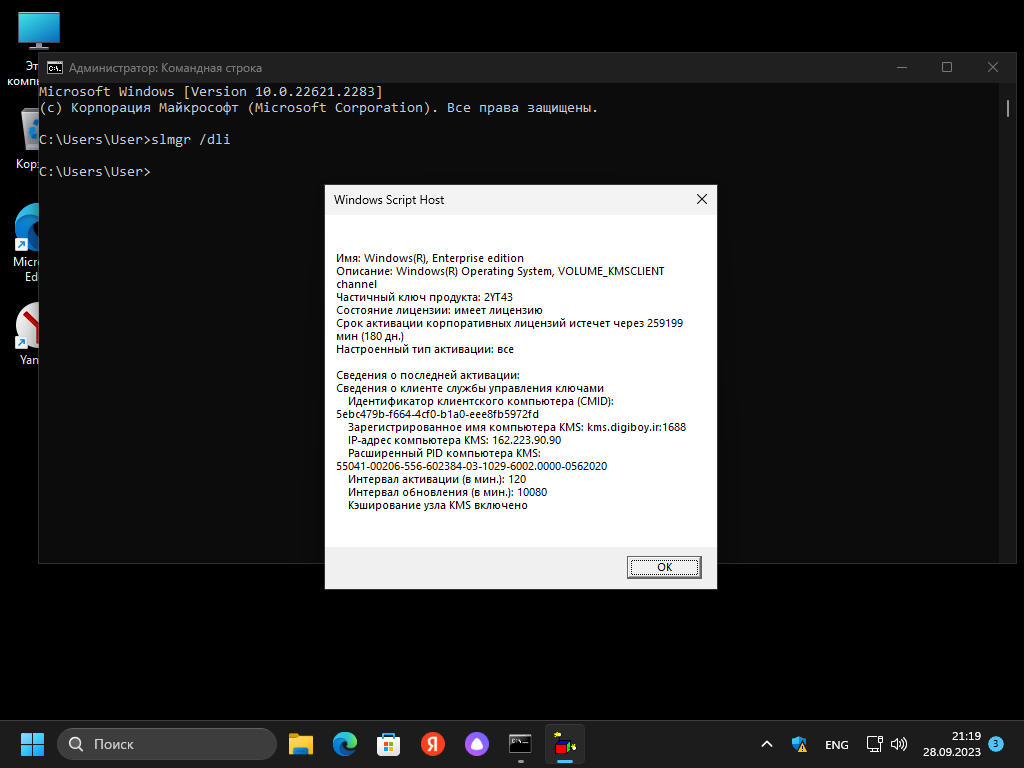Open Alice assistant taskbar icon
This screenshot has width=1024, height=768.
(x=477, y=744)
